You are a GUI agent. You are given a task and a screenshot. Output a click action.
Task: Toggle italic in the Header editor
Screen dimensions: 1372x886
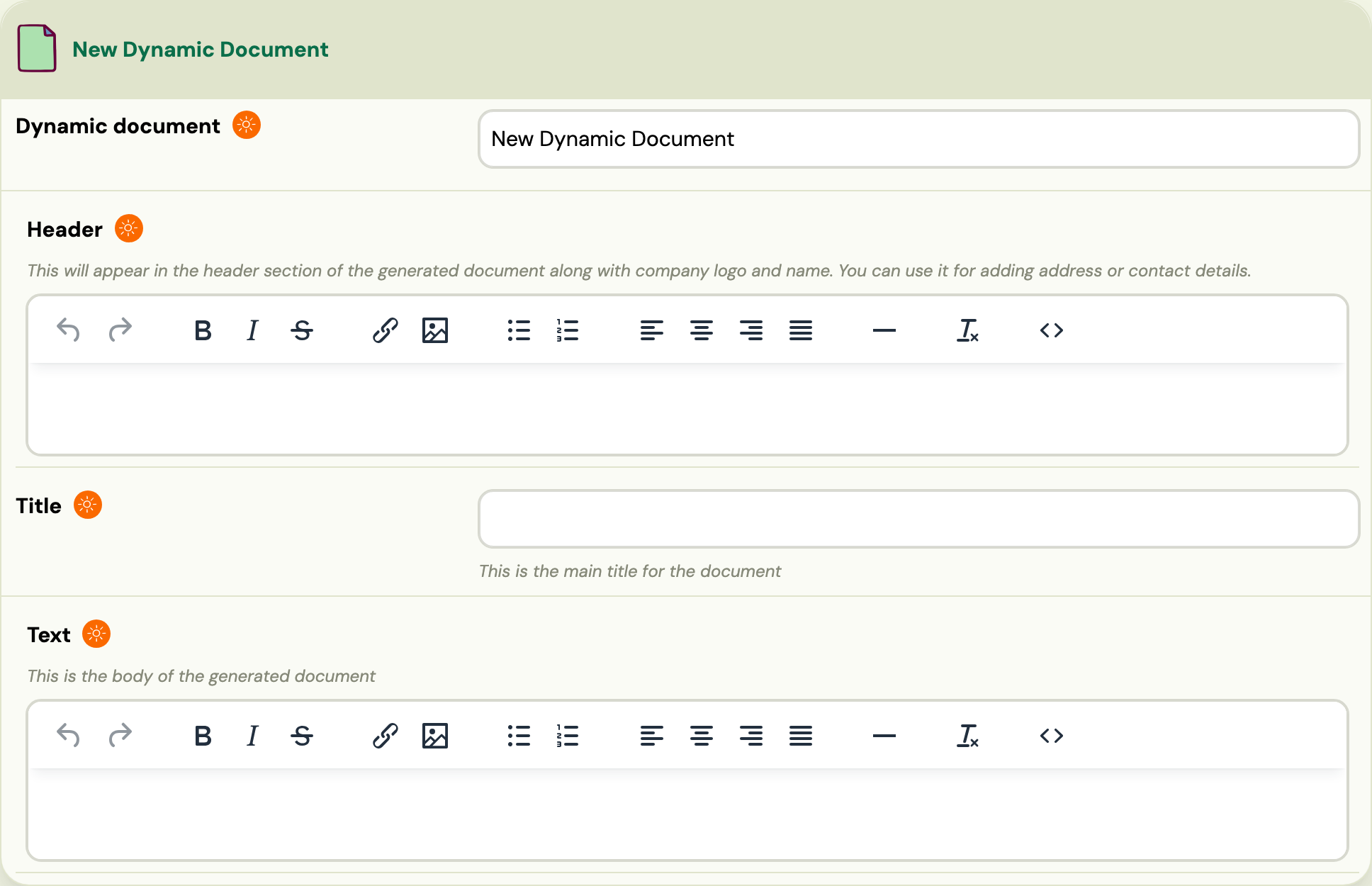(252, 330)
